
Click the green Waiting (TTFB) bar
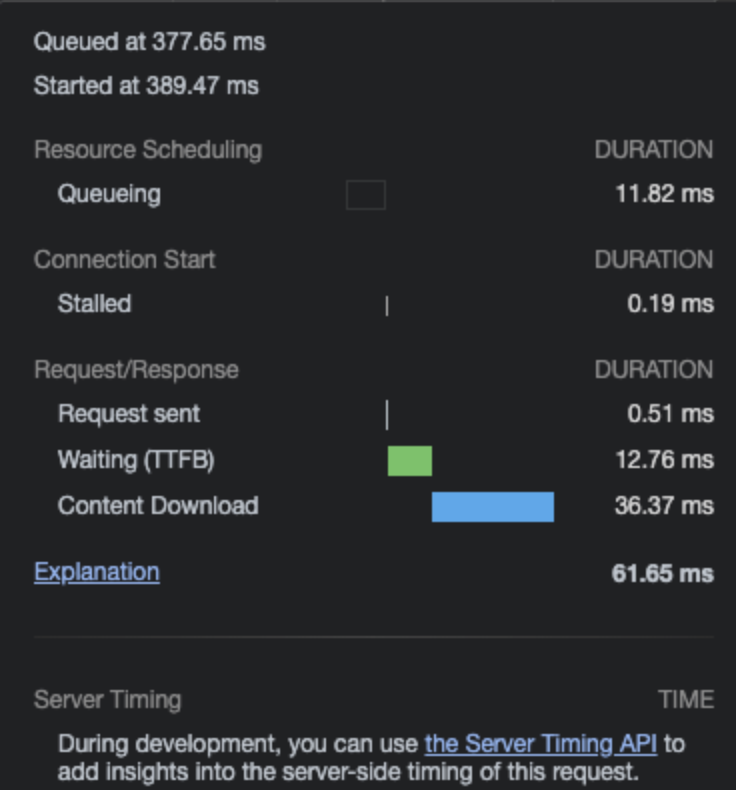click(x=410, y=461)
